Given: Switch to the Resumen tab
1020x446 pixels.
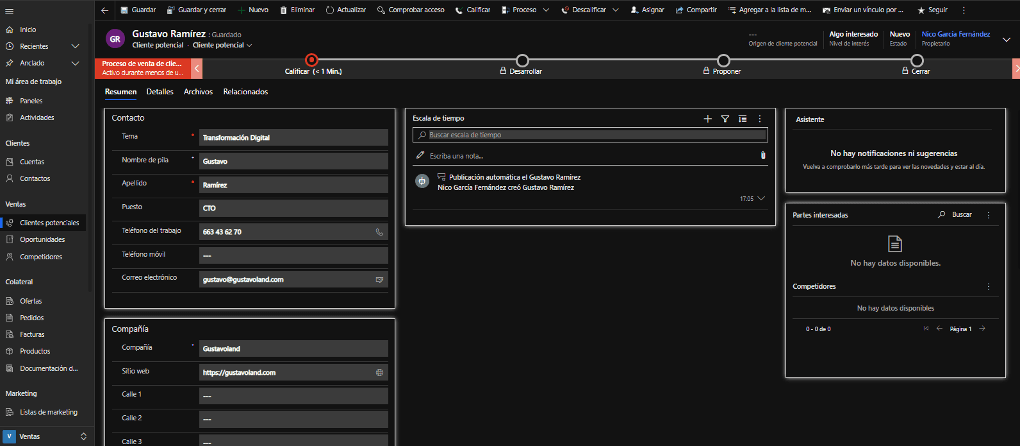Looking at the screenshot, I should click(120, 92).
